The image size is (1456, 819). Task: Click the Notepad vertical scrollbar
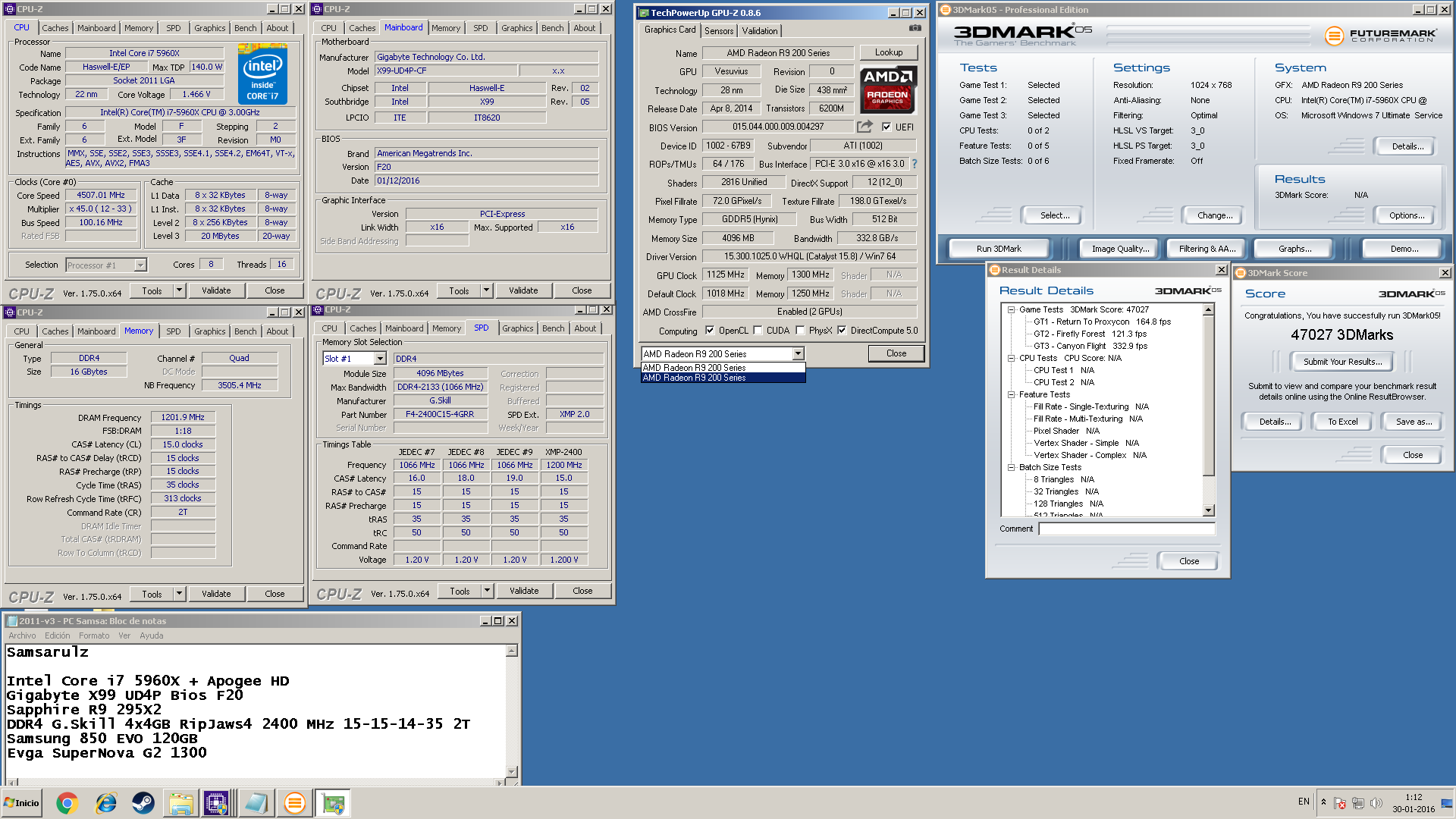click(x=512, y=711)
